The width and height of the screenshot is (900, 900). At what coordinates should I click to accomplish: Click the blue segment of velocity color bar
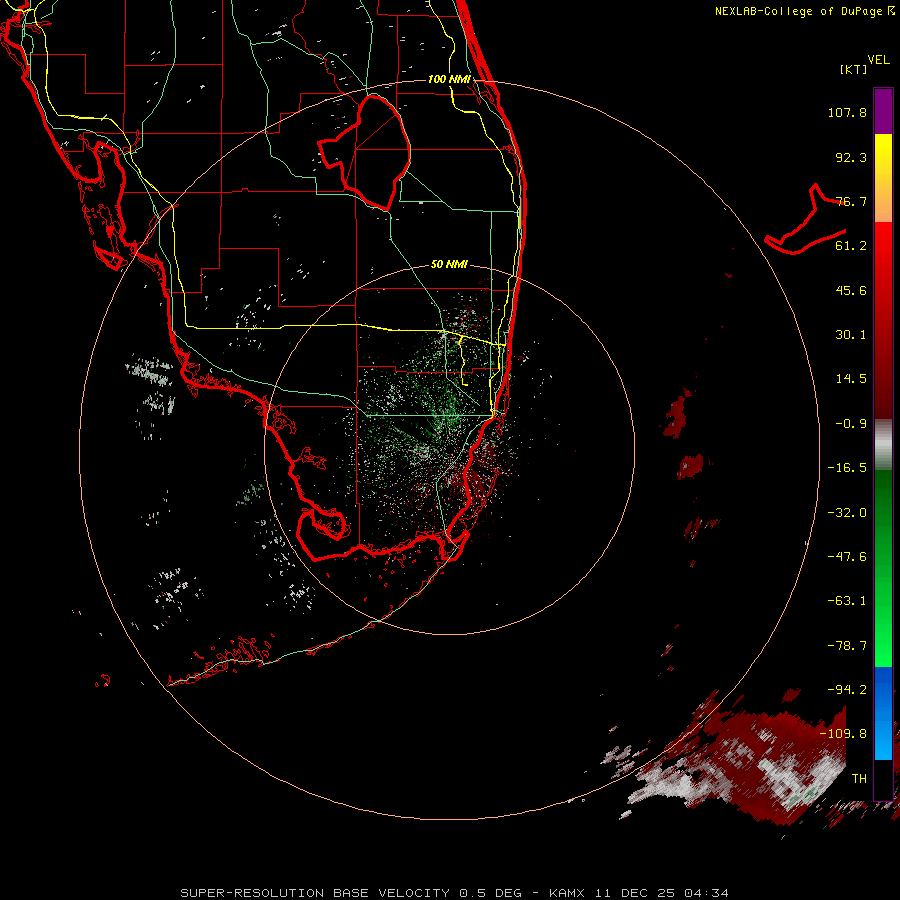point(883,713)
